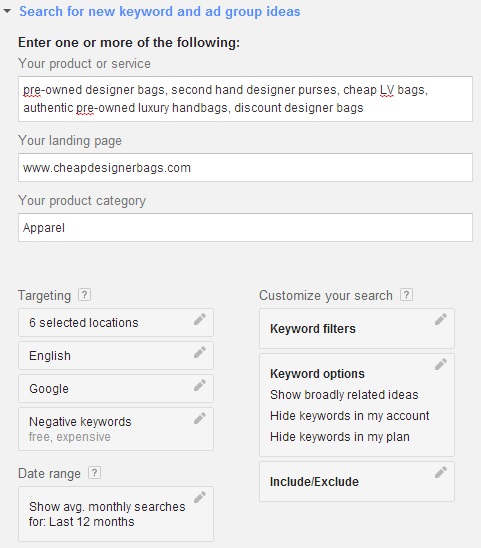Focus the product or service text box
The width and height of the screenshot is (481, 548).
pos(245,99)
